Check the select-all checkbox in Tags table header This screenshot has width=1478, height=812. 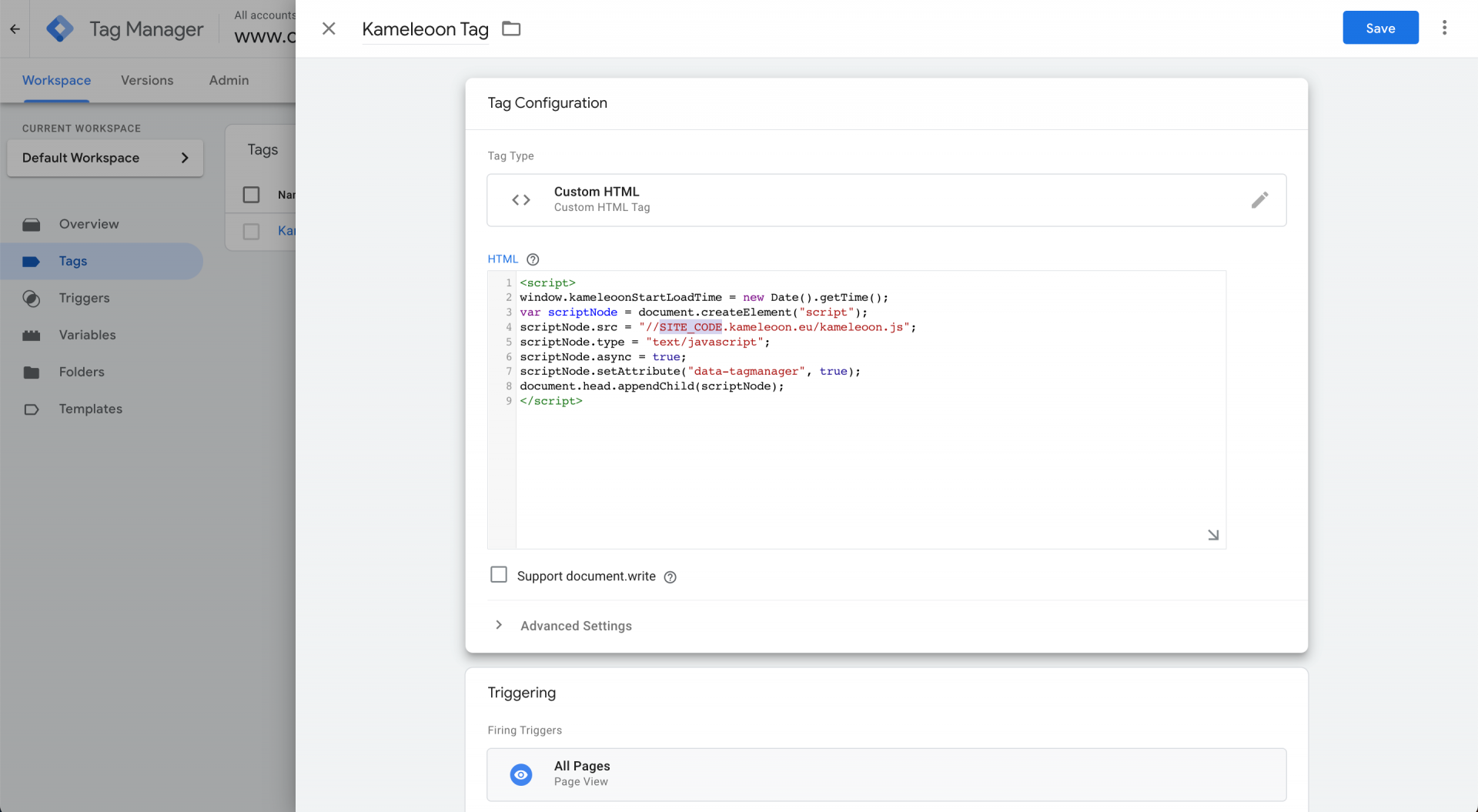coord(251,195)
